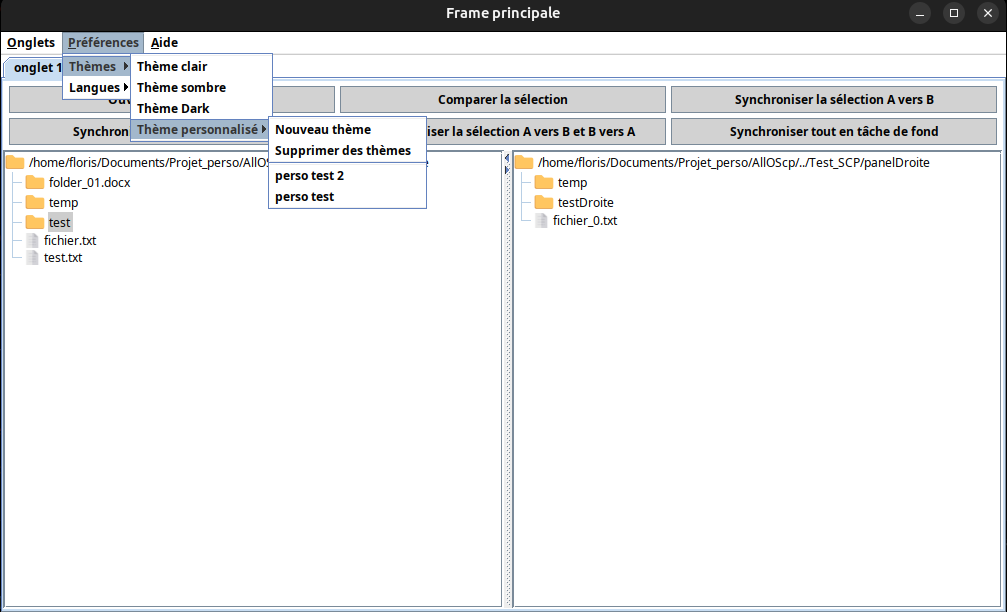Click the right panel root folder icon
Viewport: 1007px width, 612px height.
(x=524, y=162)
